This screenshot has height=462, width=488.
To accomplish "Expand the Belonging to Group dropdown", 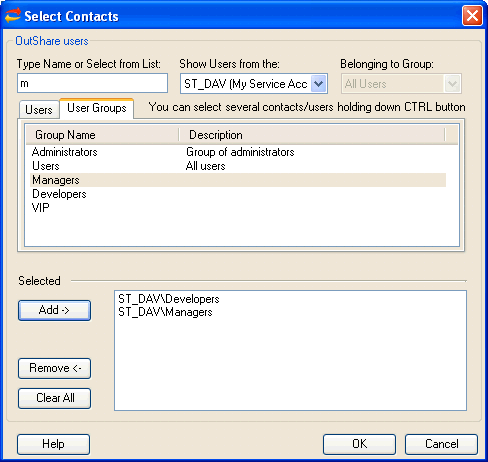I will (452, 84).
